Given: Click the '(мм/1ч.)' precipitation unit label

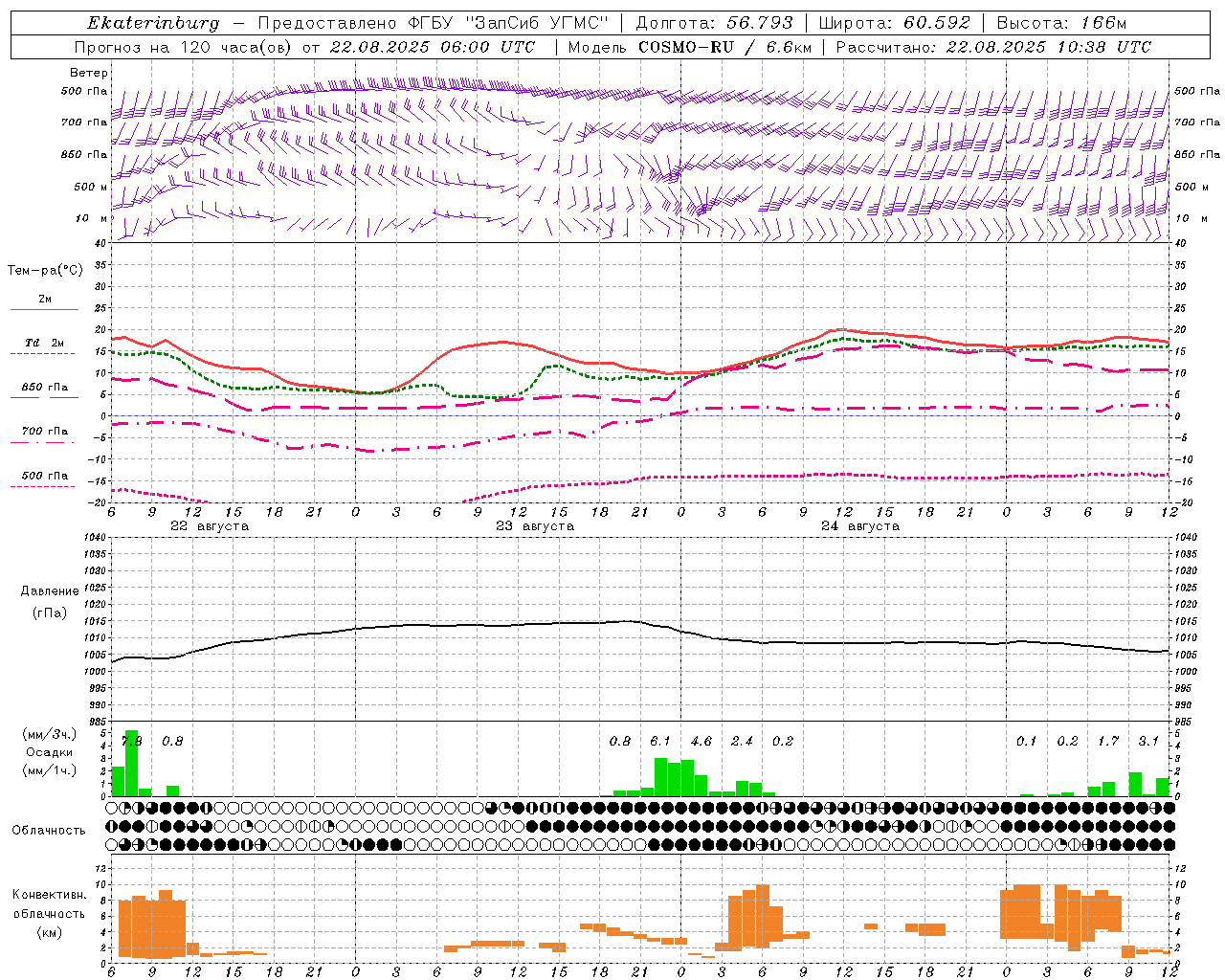Looking at the screenshot, I should pyautogui.click(x=50, y=770).
